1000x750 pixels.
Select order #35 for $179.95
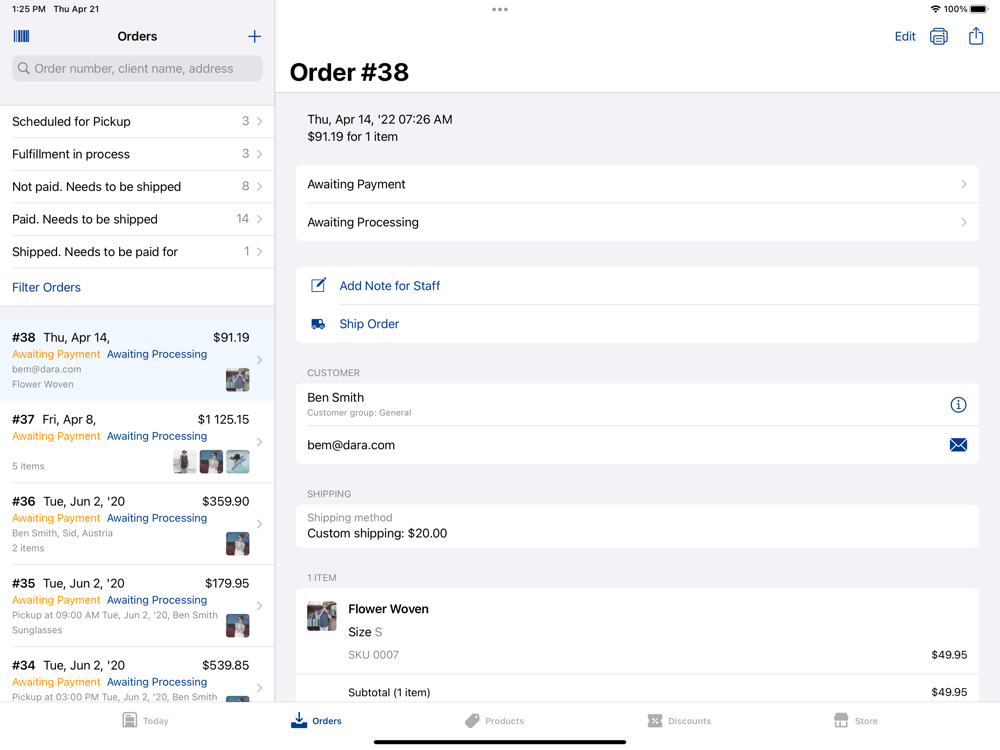point(137,606)
